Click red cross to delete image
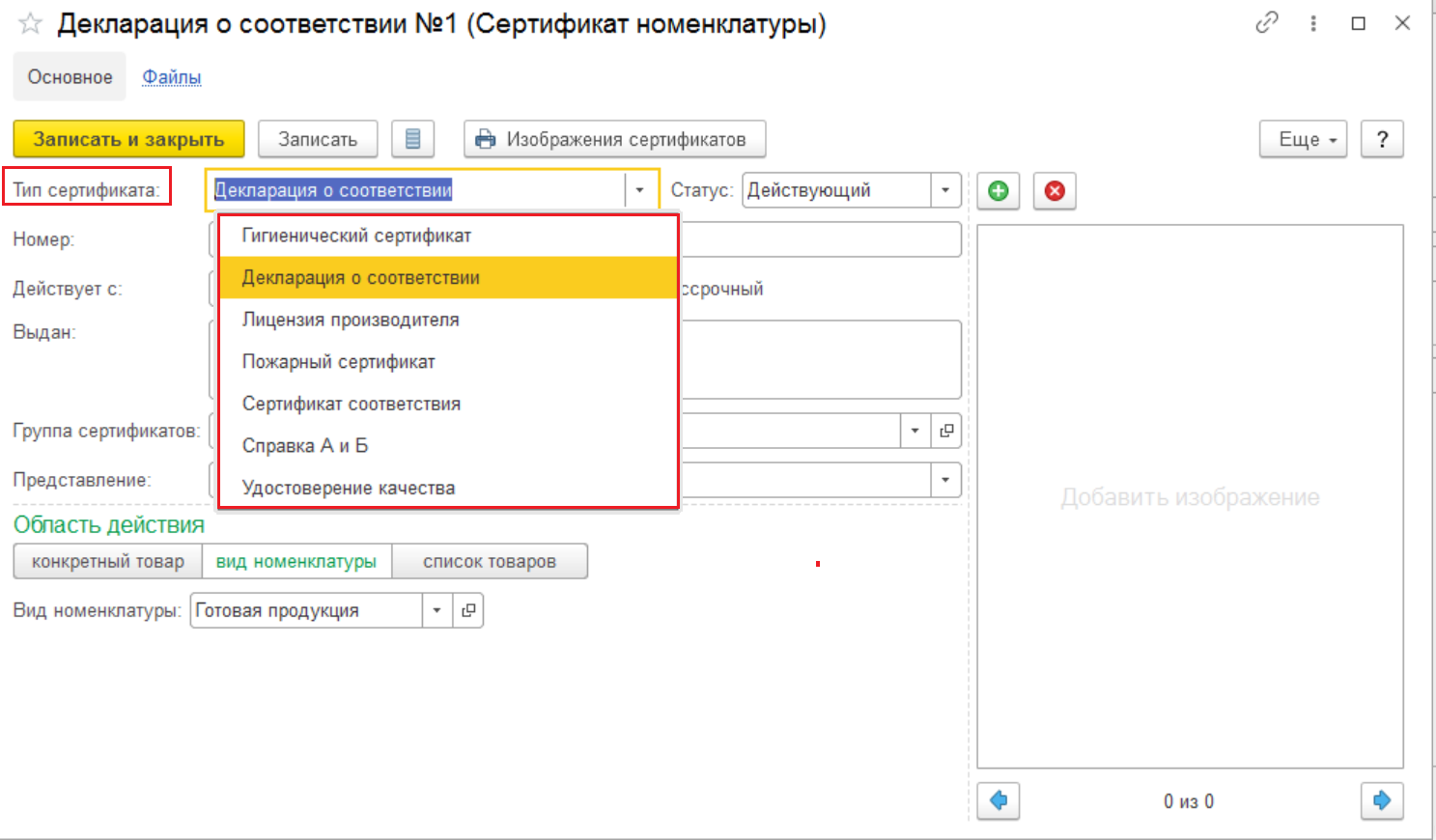 pos(1055,190)
